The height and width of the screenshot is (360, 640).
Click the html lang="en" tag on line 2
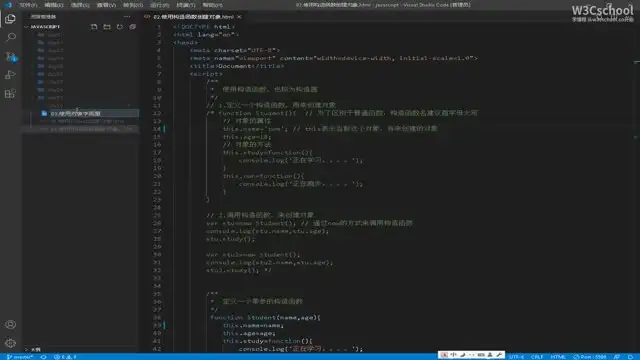[x=206, y=35]
